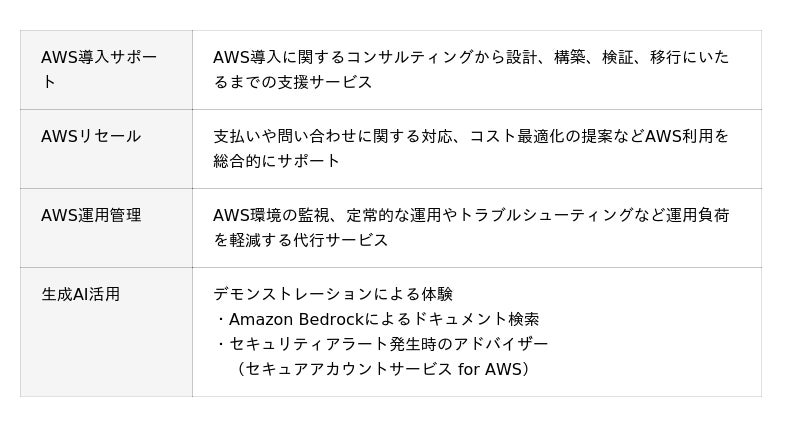Click the AWS導入に関するコンサルティング description text
The width and height of the screenshot is (800, 427).
(x=471, y=57)
